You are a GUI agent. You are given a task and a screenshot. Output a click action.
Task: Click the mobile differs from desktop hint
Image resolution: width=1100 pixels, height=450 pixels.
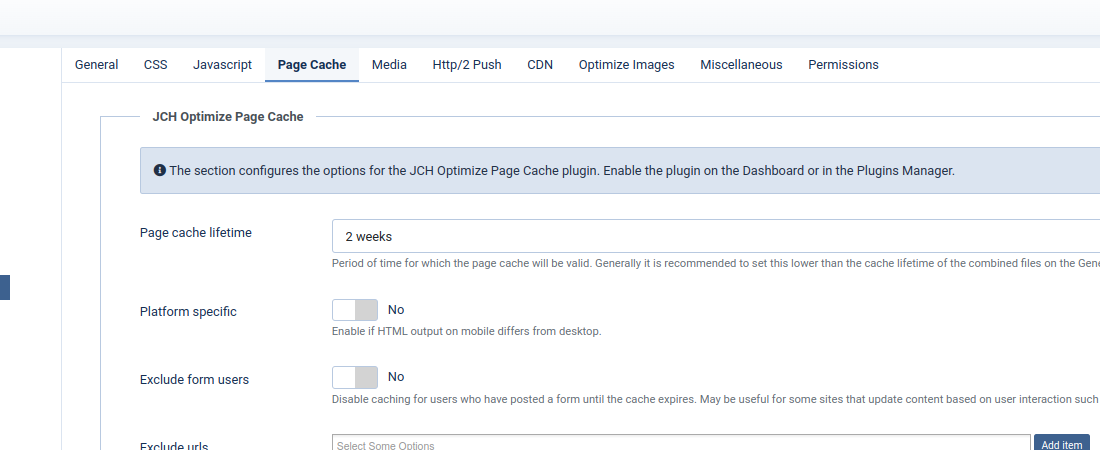(x=467, y=331)
